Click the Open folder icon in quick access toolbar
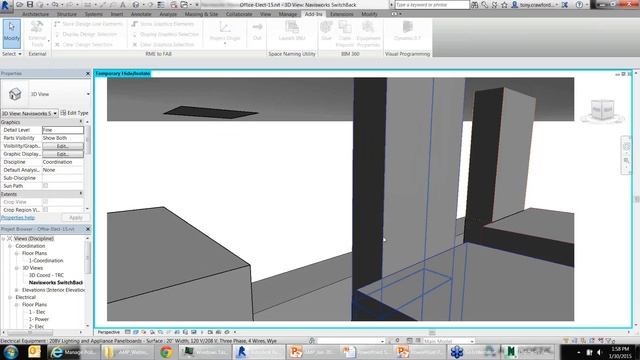Screen dimensions: 640x360 (x=19, y=4)
